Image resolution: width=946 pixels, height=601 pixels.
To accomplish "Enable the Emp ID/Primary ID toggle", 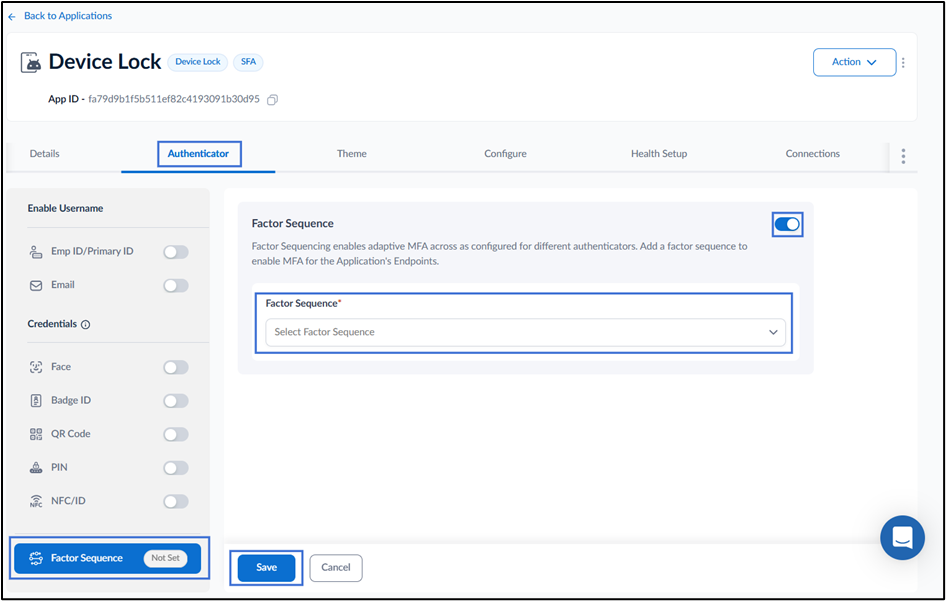I will (x=176, y=252).
